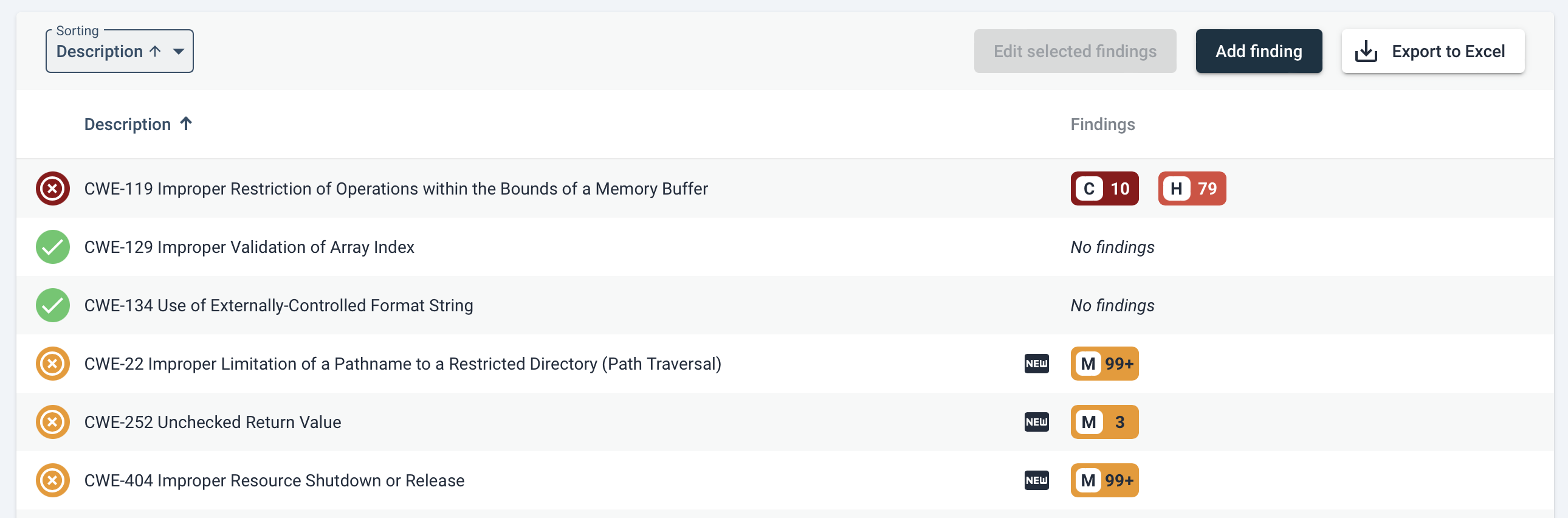Toggle sort direction on Description column header
1568x518 pixels.
coord(138,124)
